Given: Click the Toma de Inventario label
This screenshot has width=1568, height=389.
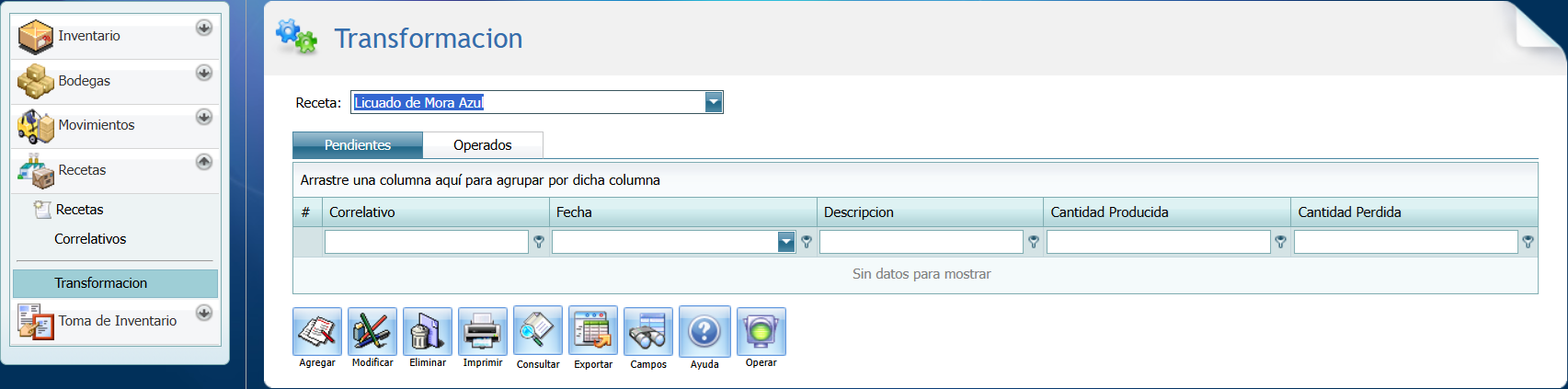Looking at the screenshot, I should tap(118, 321).
